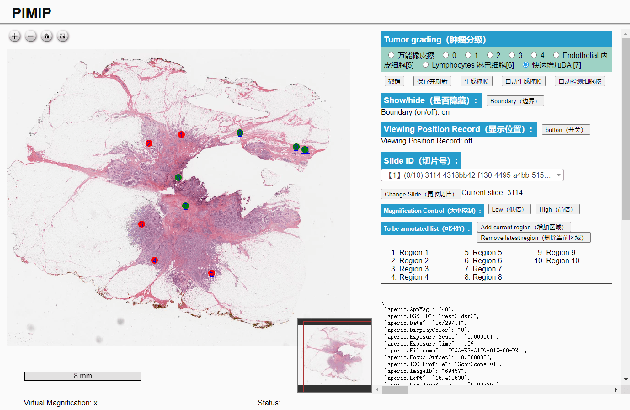
Task: Click the lowest red annotation marker on tissue
Action: (211, 272)
